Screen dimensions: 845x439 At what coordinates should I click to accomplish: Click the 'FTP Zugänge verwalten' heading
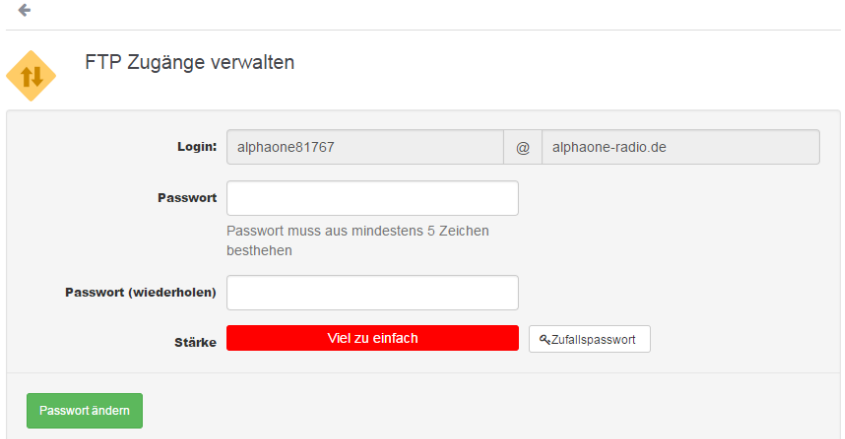click(x=190, y=62)
